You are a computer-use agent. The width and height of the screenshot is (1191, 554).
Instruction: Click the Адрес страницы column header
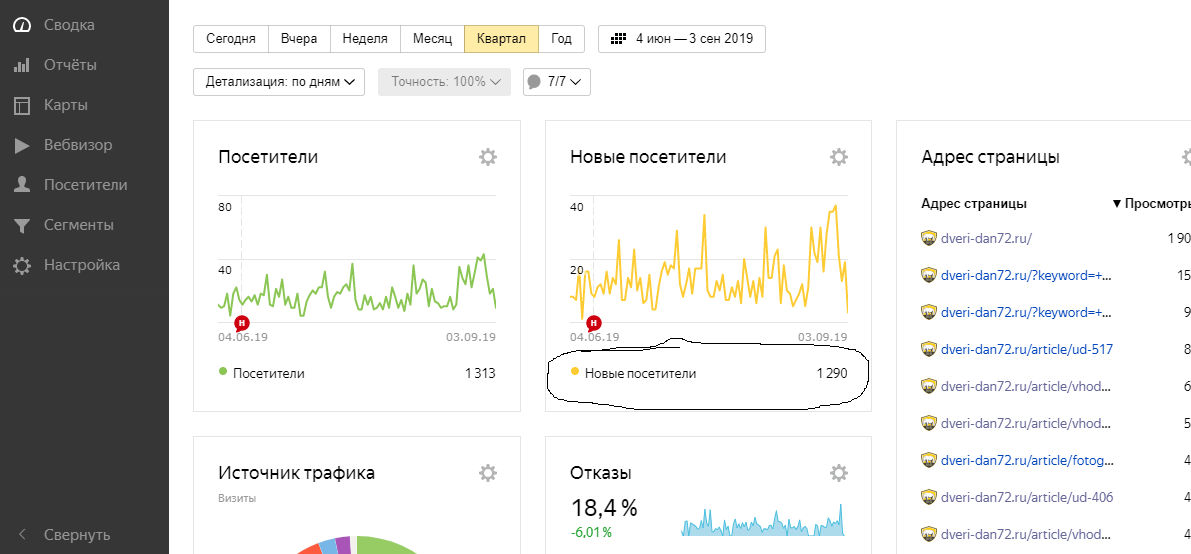point(974,204)
